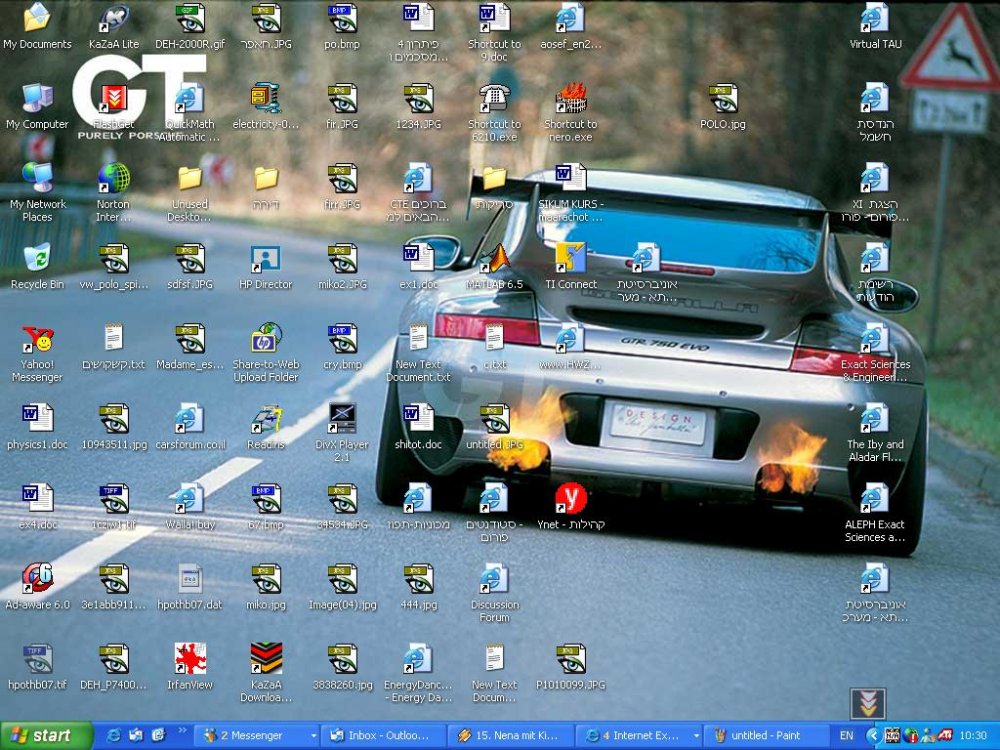Select the ALEPH Exact Sciences shortcut
The width and height of the screenshot is (1000, 750).
[874, 498]
